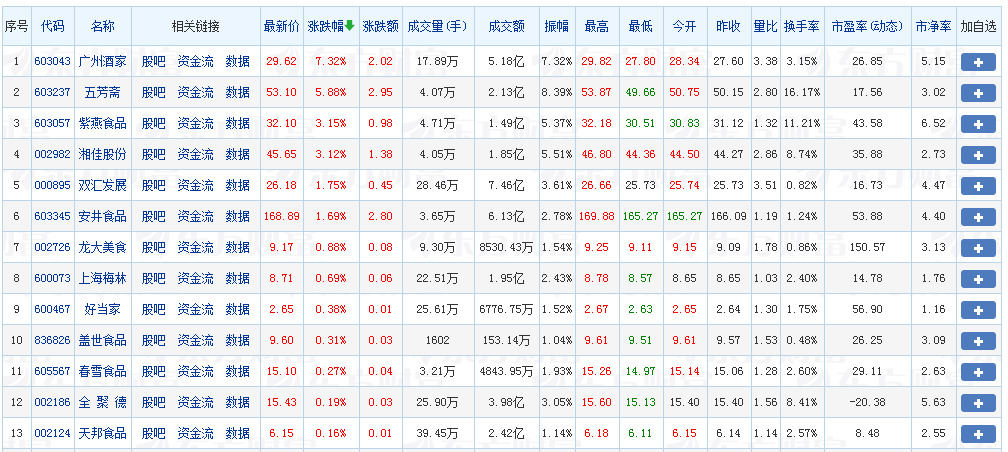Open 资金流 for 龙大美食
1008x452 pixels.
click(x=195, y=248)
